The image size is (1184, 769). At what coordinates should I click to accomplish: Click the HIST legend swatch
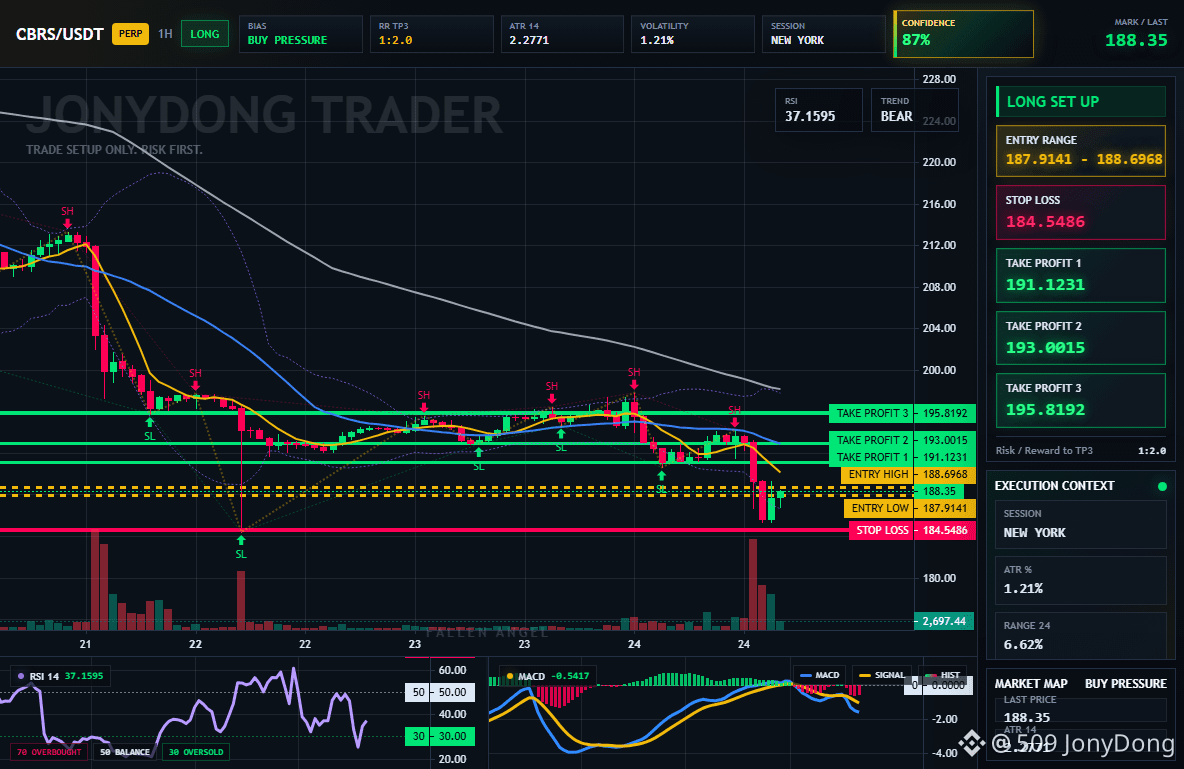tap(931, 675)
